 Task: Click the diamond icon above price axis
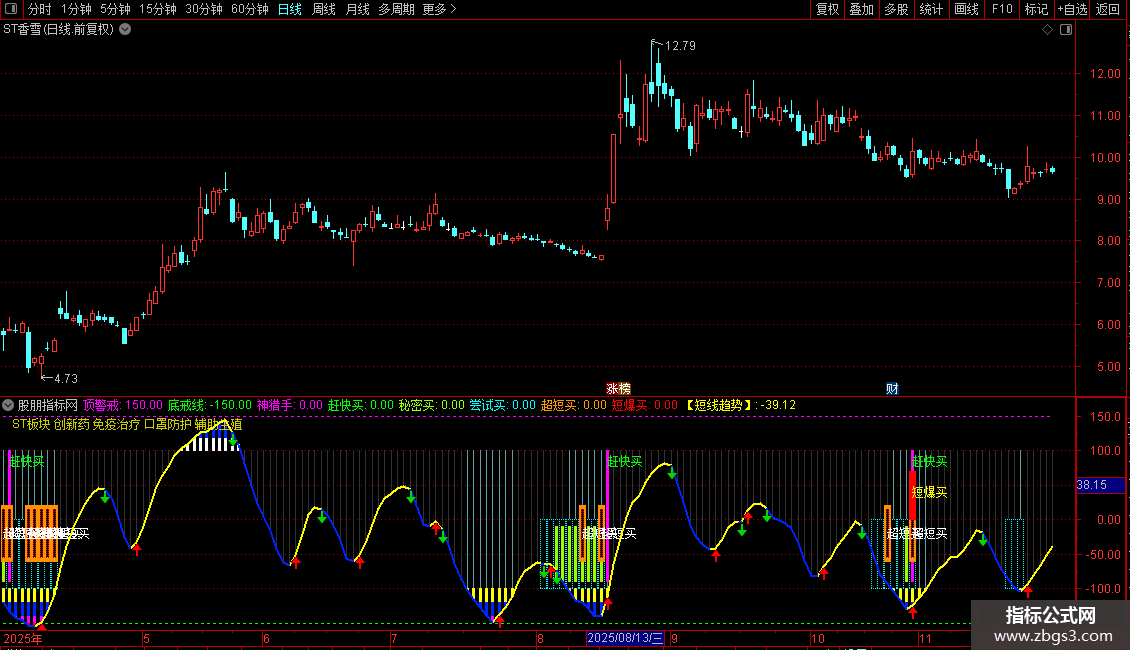[1047, 30]
